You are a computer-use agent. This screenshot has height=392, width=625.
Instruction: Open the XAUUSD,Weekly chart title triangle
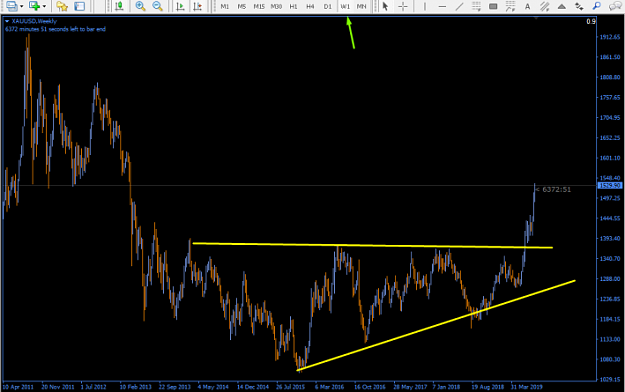click(x=7, y=21)
